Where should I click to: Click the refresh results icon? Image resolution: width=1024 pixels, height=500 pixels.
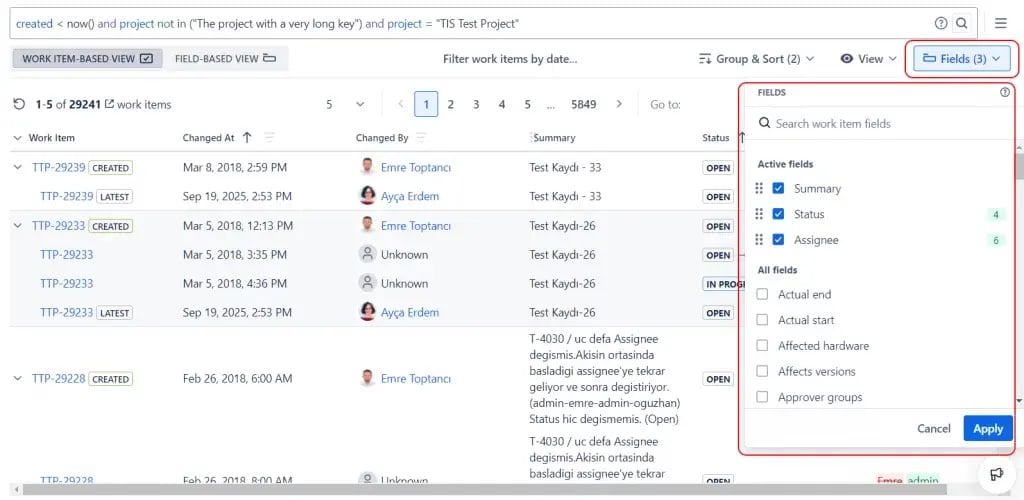click(x=19, y=104)
